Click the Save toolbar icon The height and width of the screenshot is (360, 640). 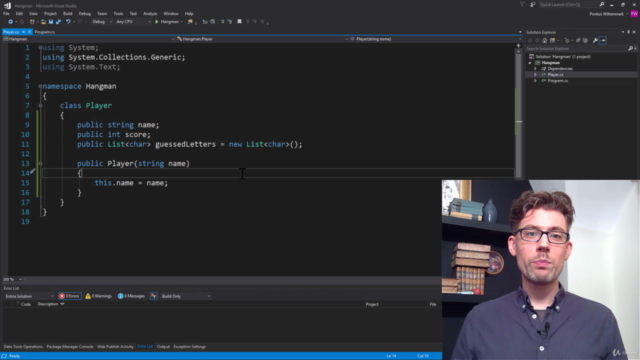coord(51,22)
